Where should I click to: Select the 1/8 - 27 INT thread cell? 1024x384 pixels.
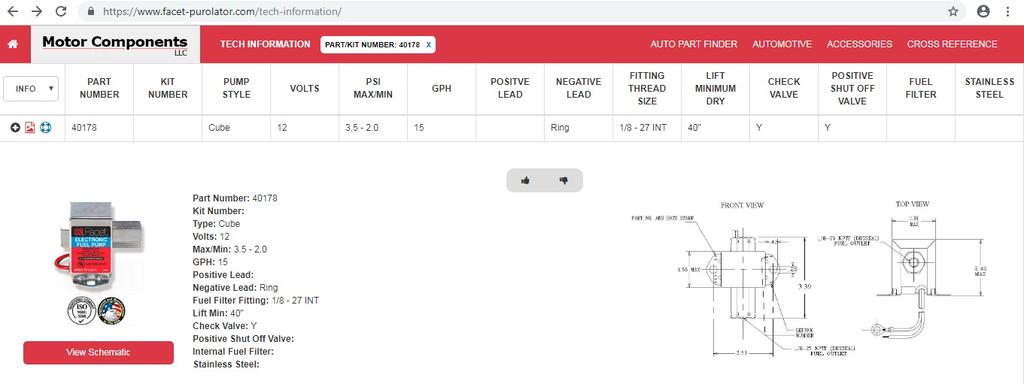[x=647, y=128]
